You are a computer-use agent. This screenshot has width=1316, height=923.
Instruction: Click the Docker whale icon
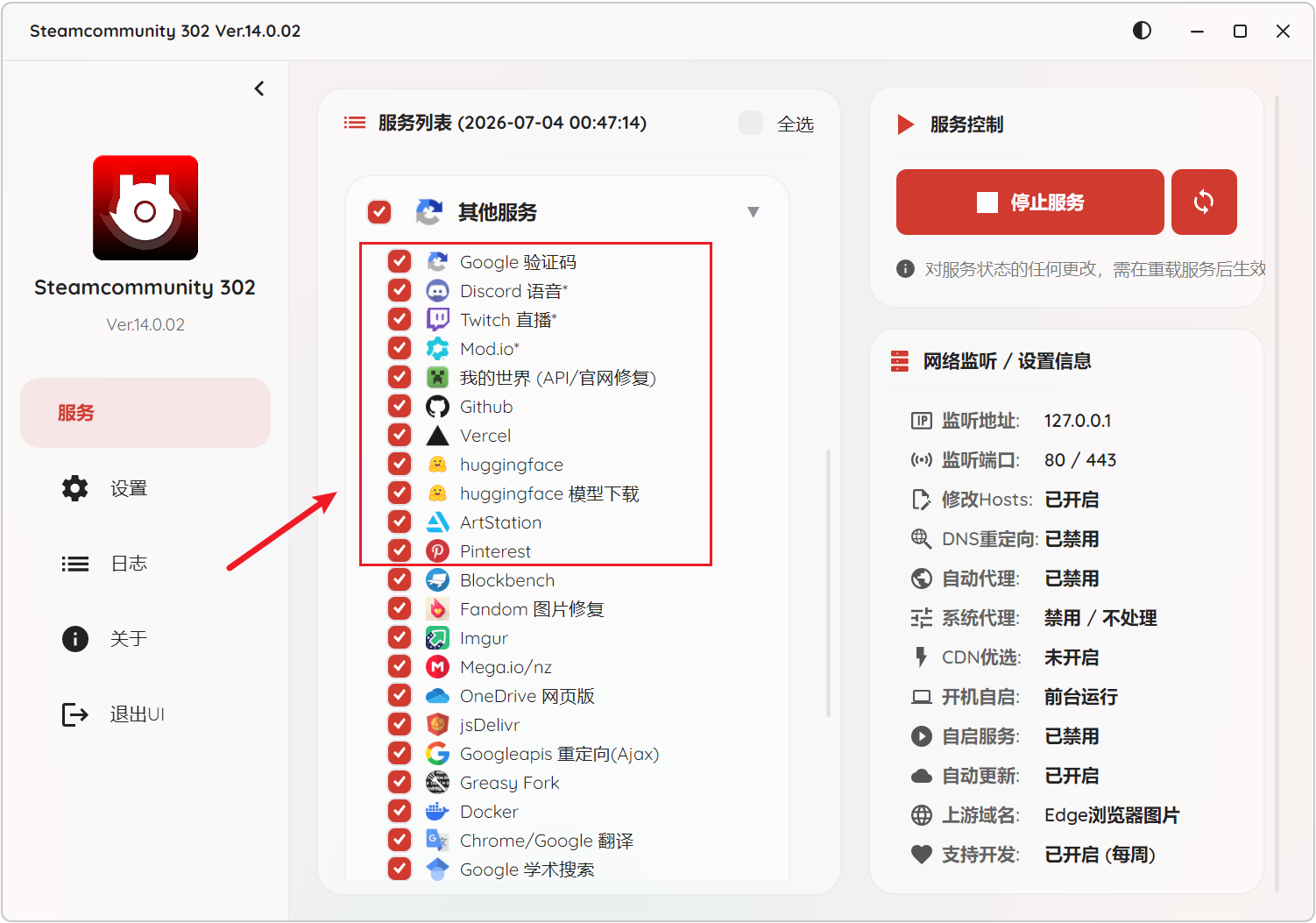(437, 811)
